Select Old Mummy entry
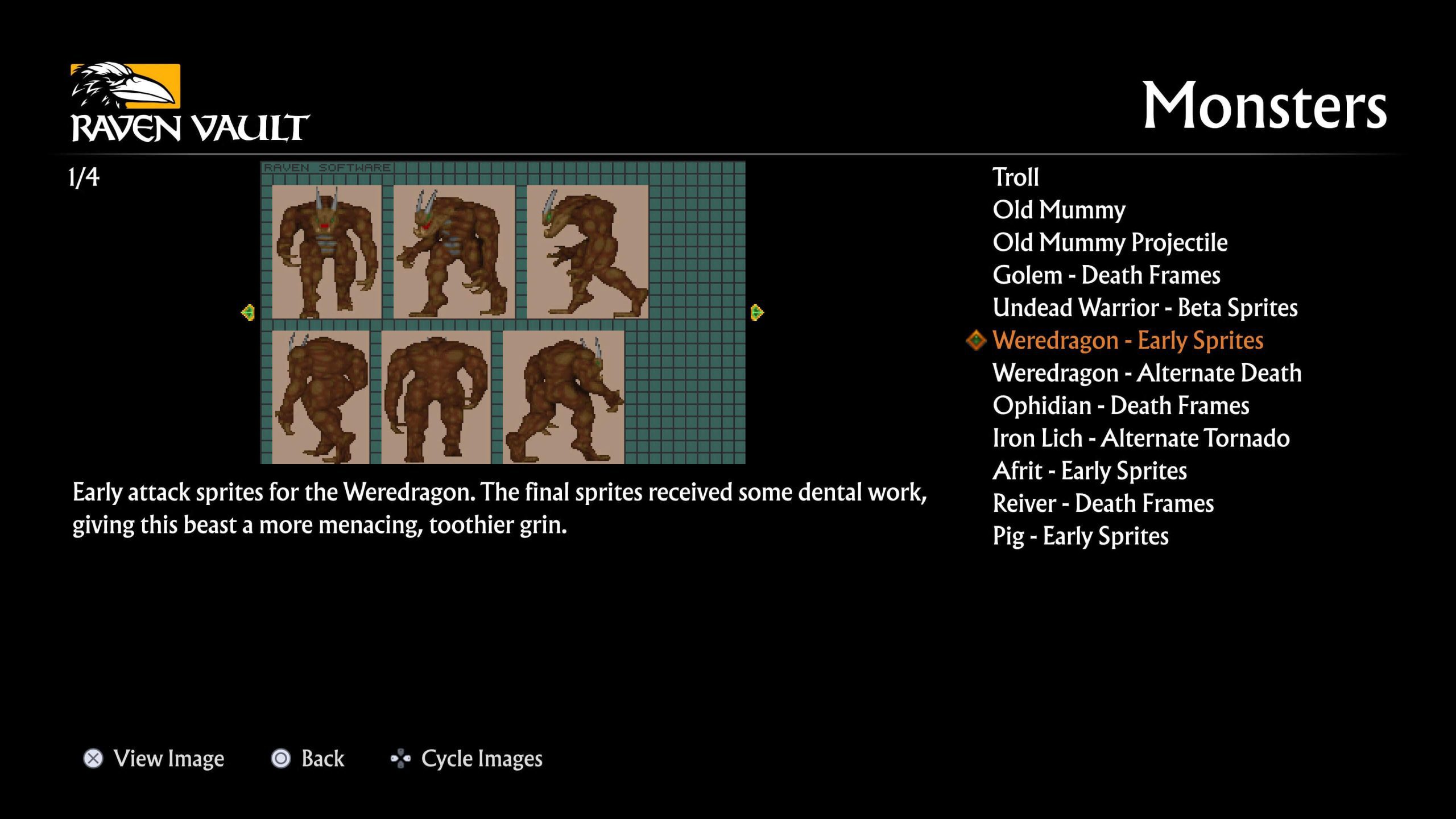 coord(1058,210)
